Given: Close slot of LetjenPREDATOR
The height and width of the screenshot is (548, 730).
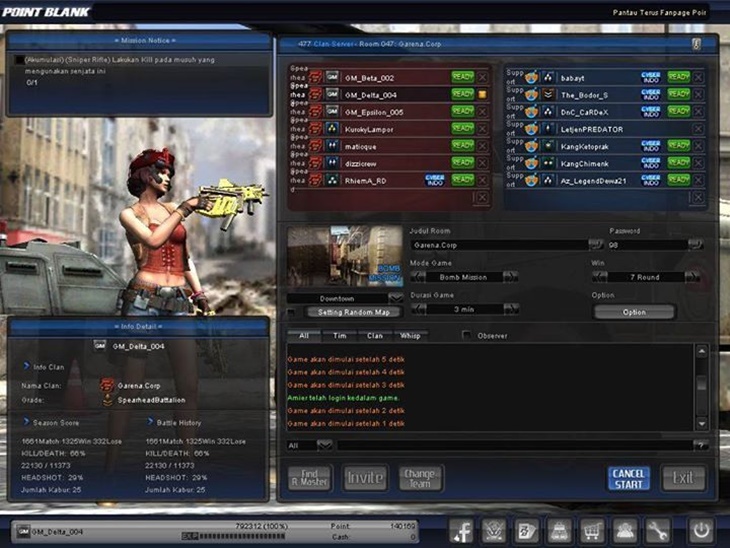Looking at the screenshot, I should point(698,129).
